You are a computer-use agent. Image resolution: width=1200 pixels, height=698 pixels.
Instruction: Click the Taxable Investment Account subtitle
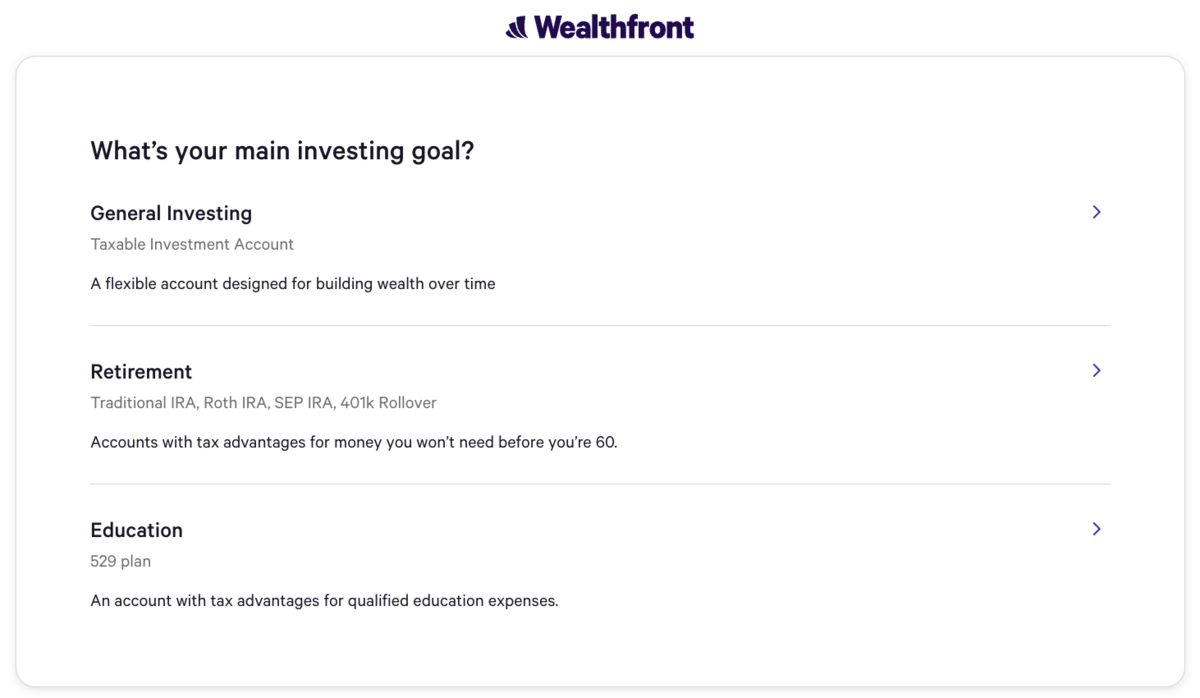(192, 244)
